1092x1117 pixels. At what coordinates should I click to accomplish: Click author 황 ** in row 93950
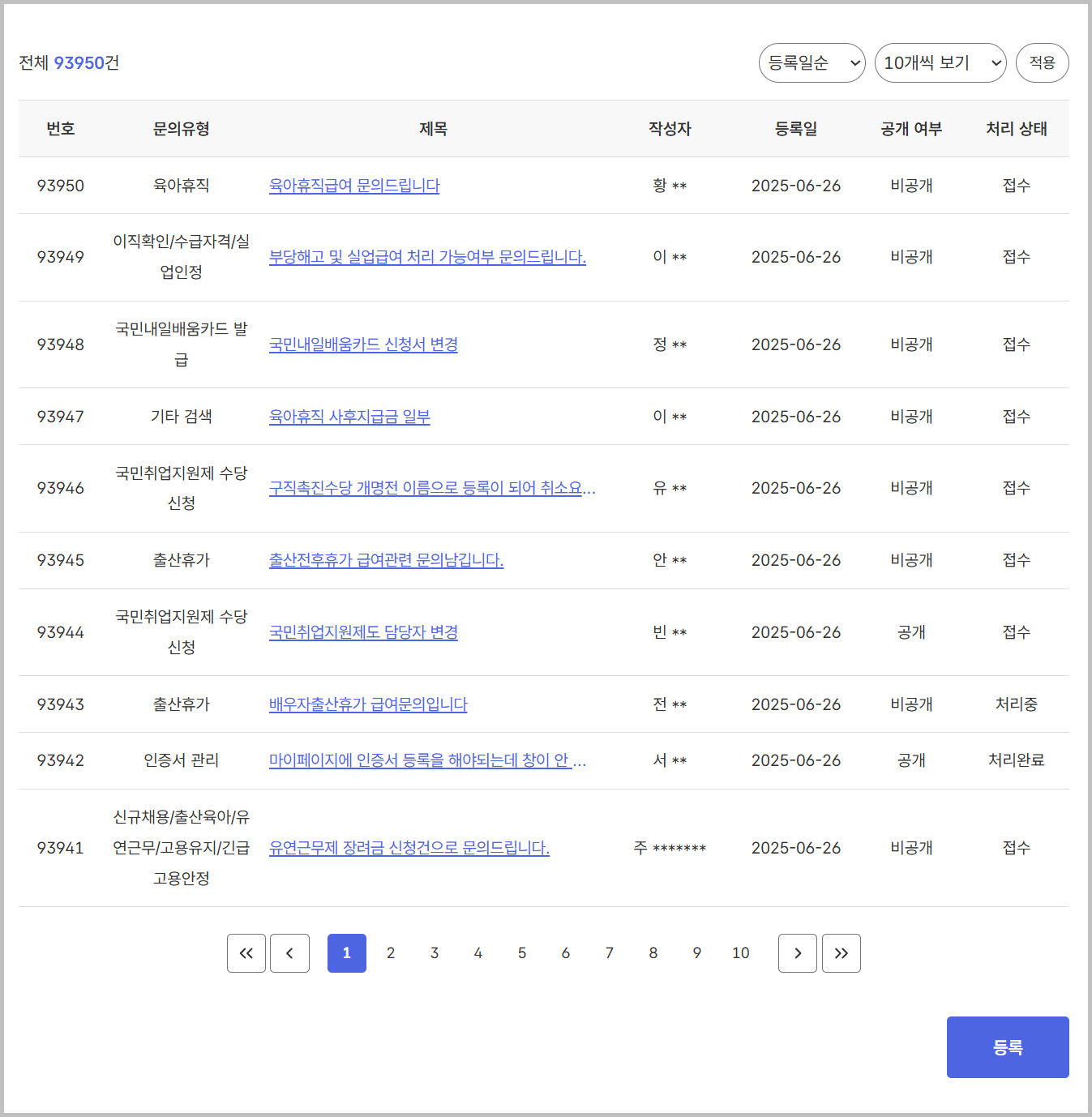pyautogui.click(x=670, y=186)
